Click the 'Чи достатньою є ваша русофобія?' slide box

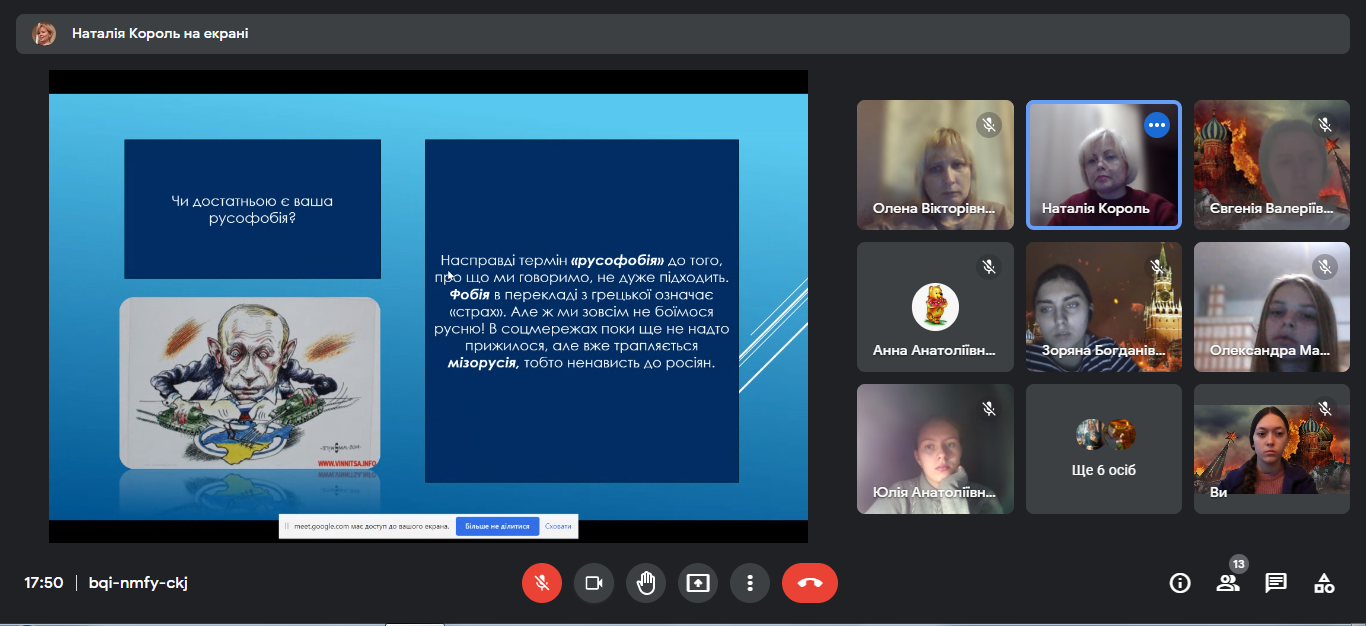point(252,209)
